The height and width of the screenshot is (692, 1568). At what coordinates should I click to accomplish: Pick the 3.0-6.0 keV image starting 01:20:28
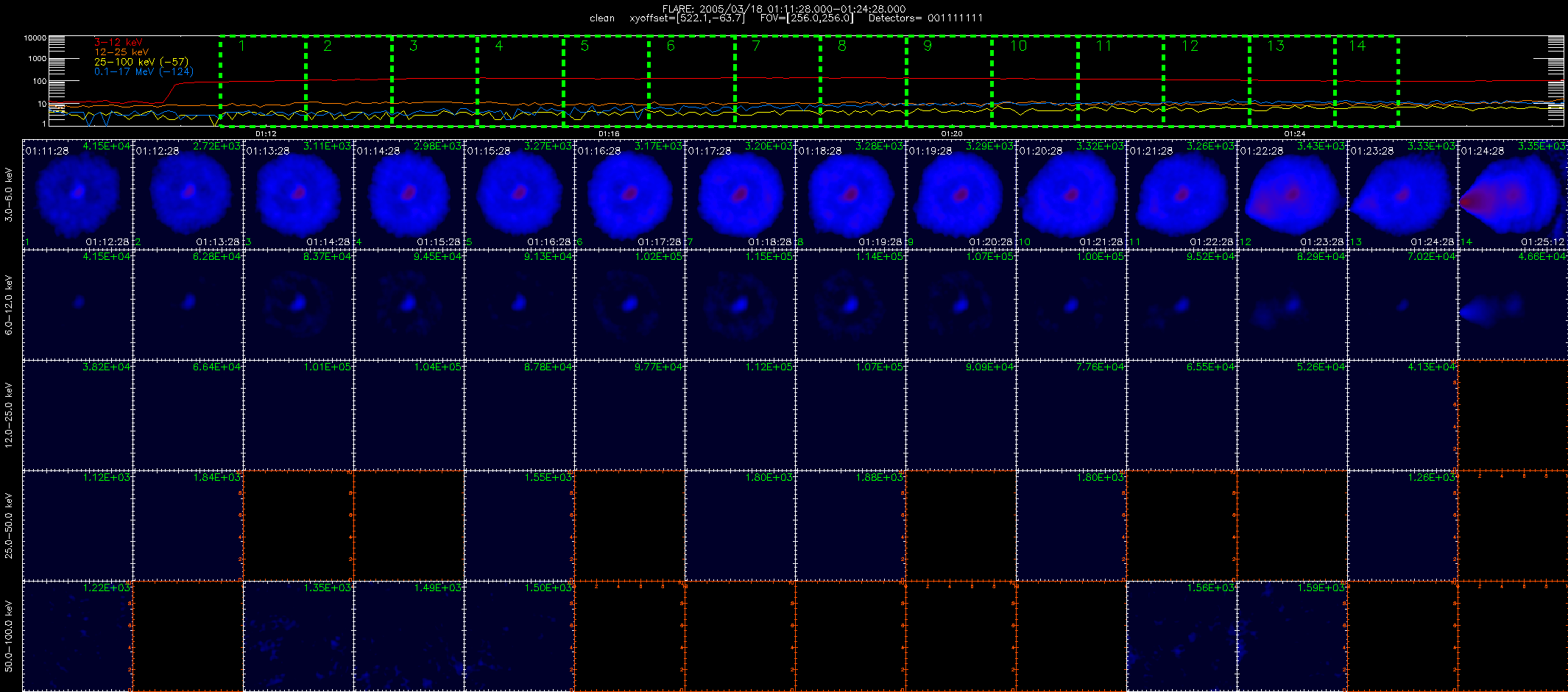(x=1071, y=194)
